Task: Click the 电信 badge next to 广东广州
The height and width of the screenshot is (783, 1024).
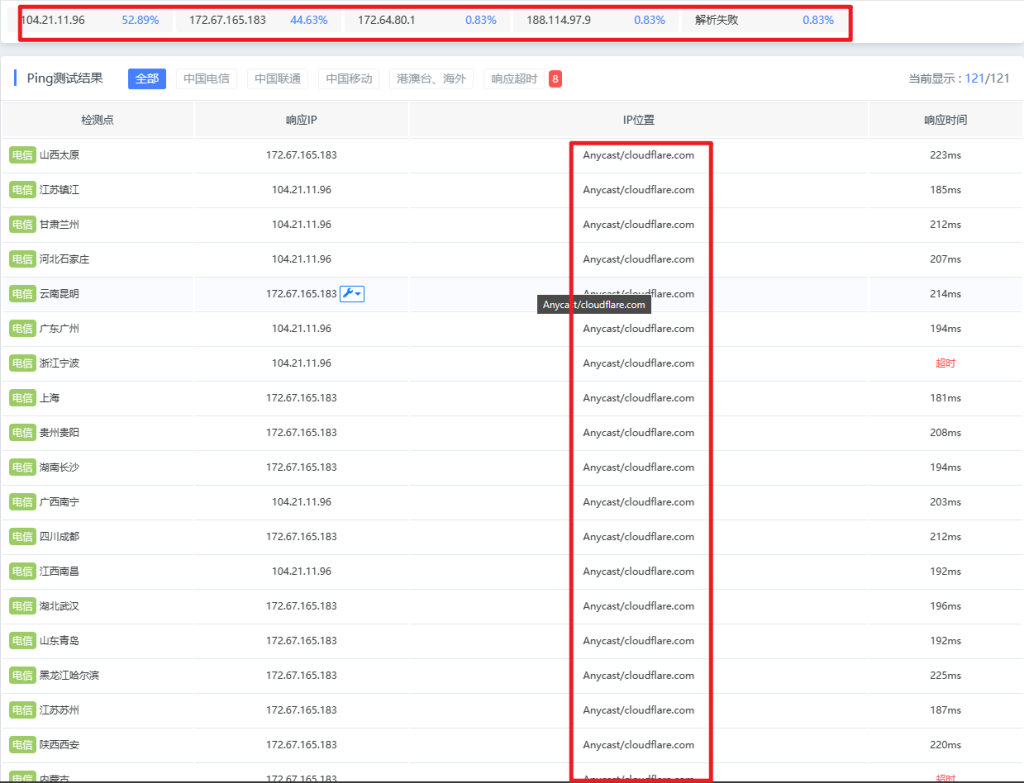Action: (x=22, y=329)
